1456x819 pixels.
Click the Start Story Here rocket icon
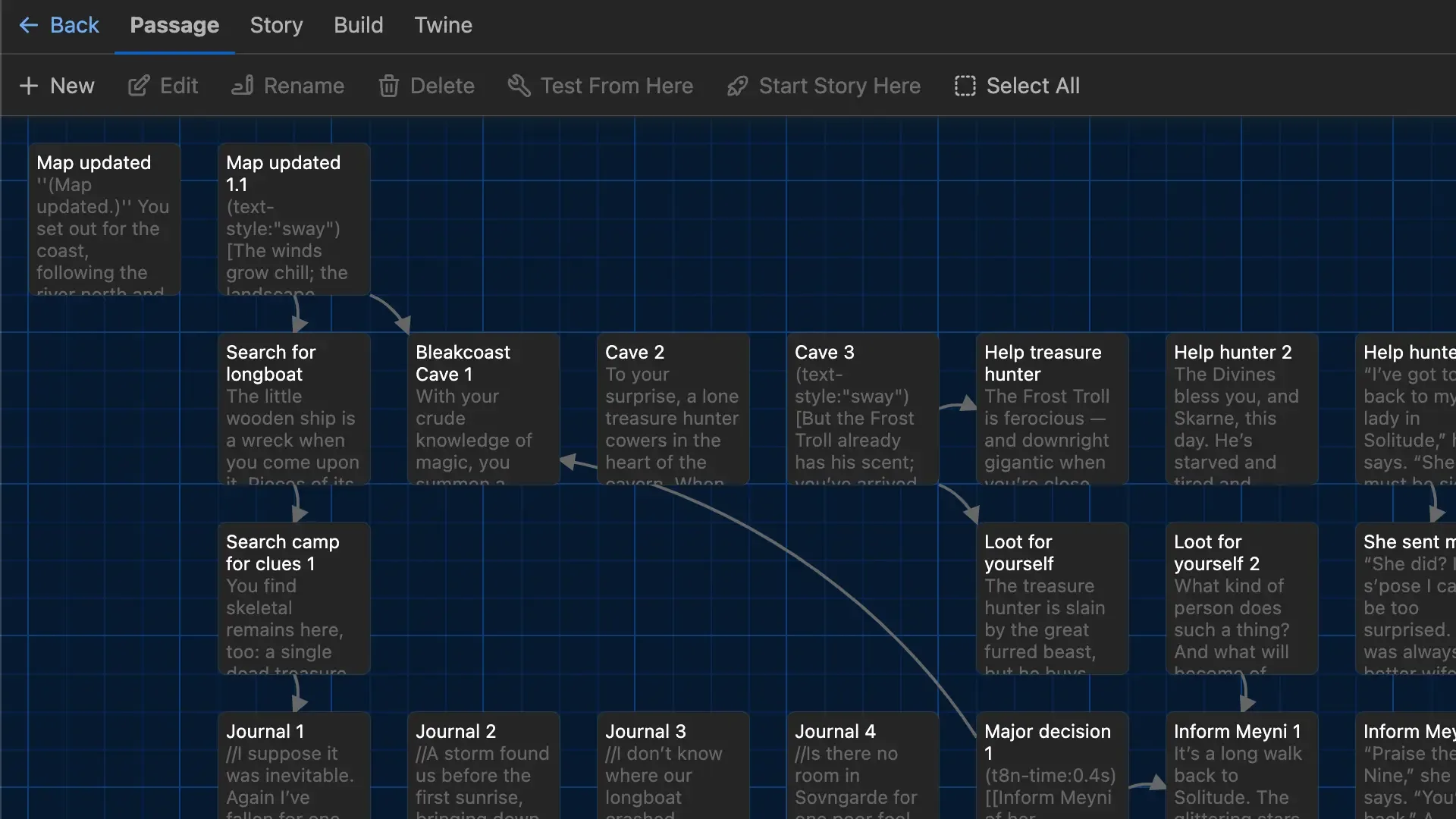coord(737,86)
